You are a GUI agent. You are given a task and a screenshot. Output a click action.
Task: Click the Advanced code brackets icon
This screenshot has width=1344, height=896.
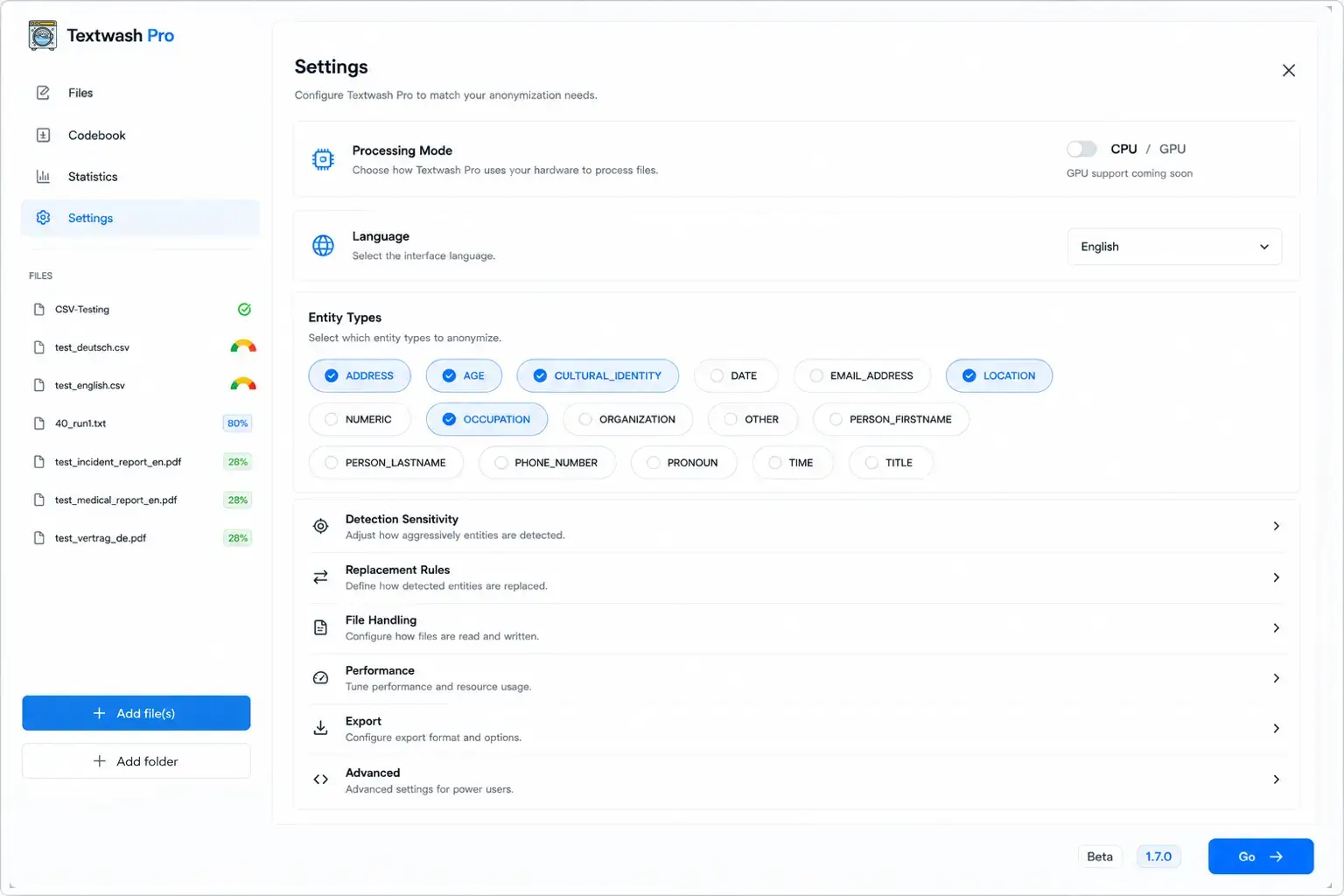pos(321,780)
